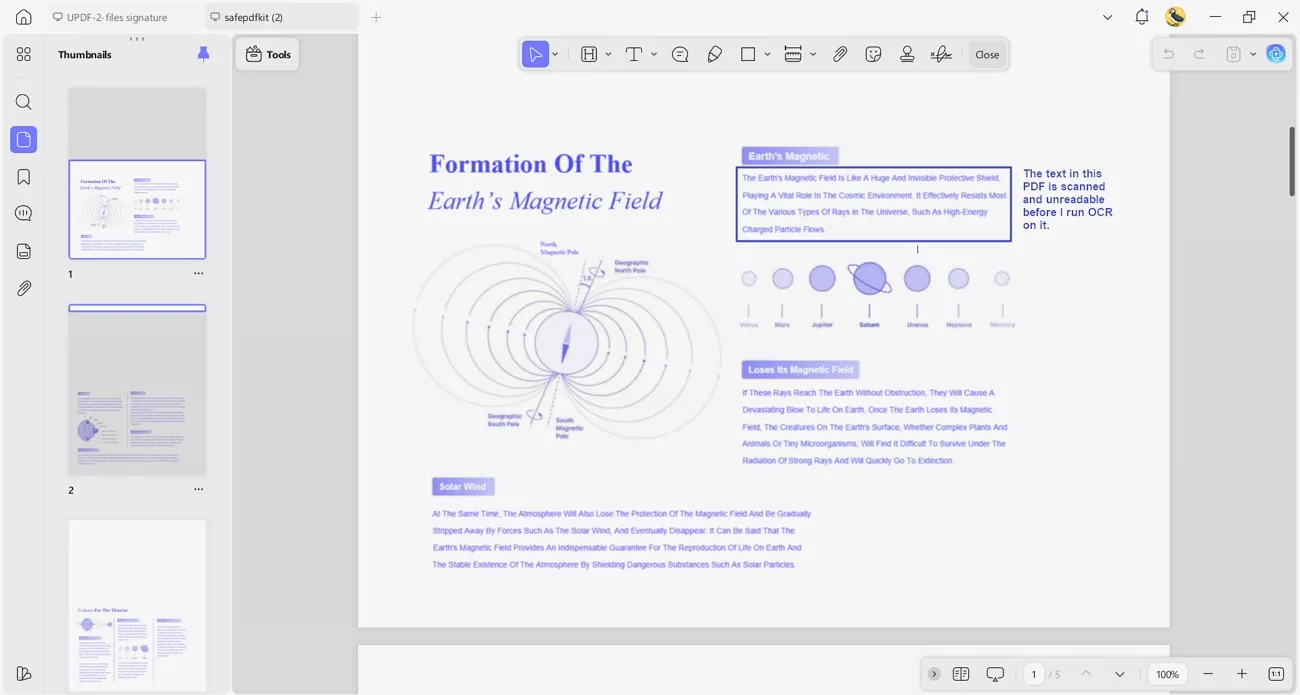Choose the measure ruler tool
The image size is (1300, 695).
pos(793,55)
